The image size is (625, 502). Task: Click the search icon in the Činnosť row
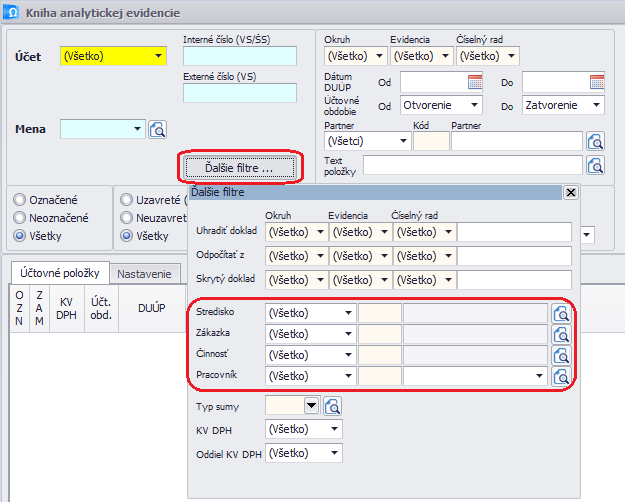(562, 355)
